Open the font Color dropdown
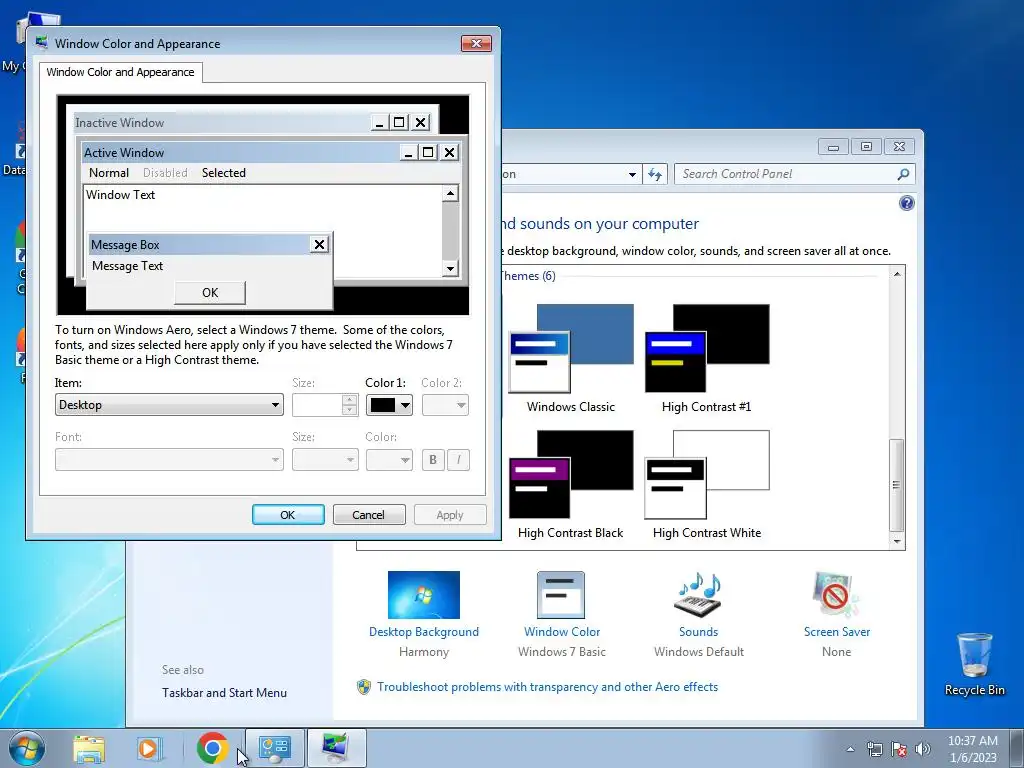The height and width of the screenshot is (768, 1024). coord(389,460)
